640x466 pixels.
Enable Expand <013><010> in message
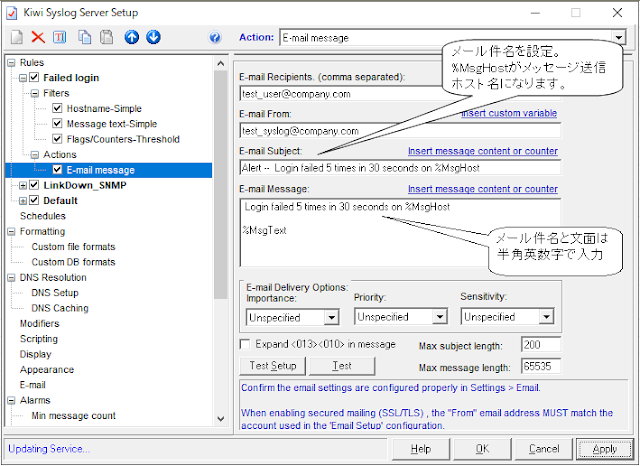245,344
